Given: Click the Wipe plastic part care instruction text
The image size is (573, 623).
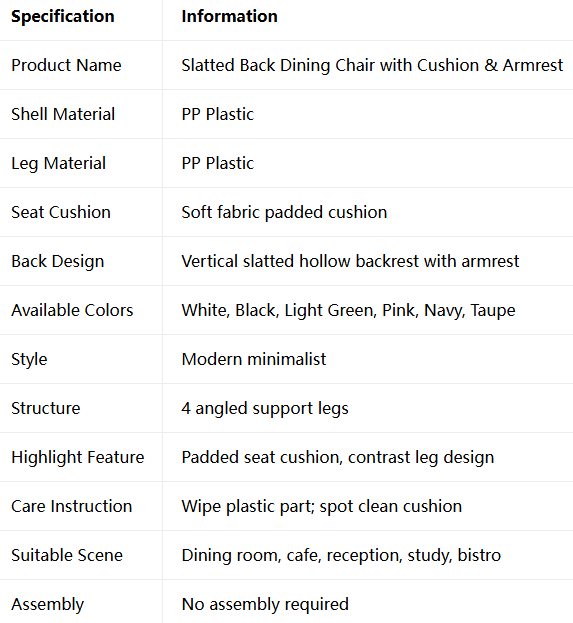Looking at the screenshot, I should coord(321,506).
